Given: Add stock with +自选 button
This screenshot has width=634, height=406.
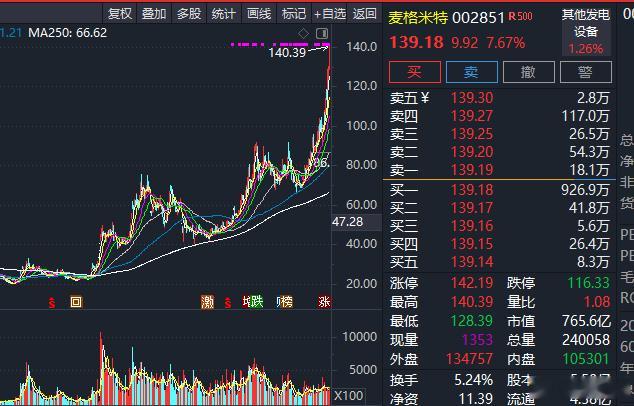Looking at the screenshot, I should point(330,14).
